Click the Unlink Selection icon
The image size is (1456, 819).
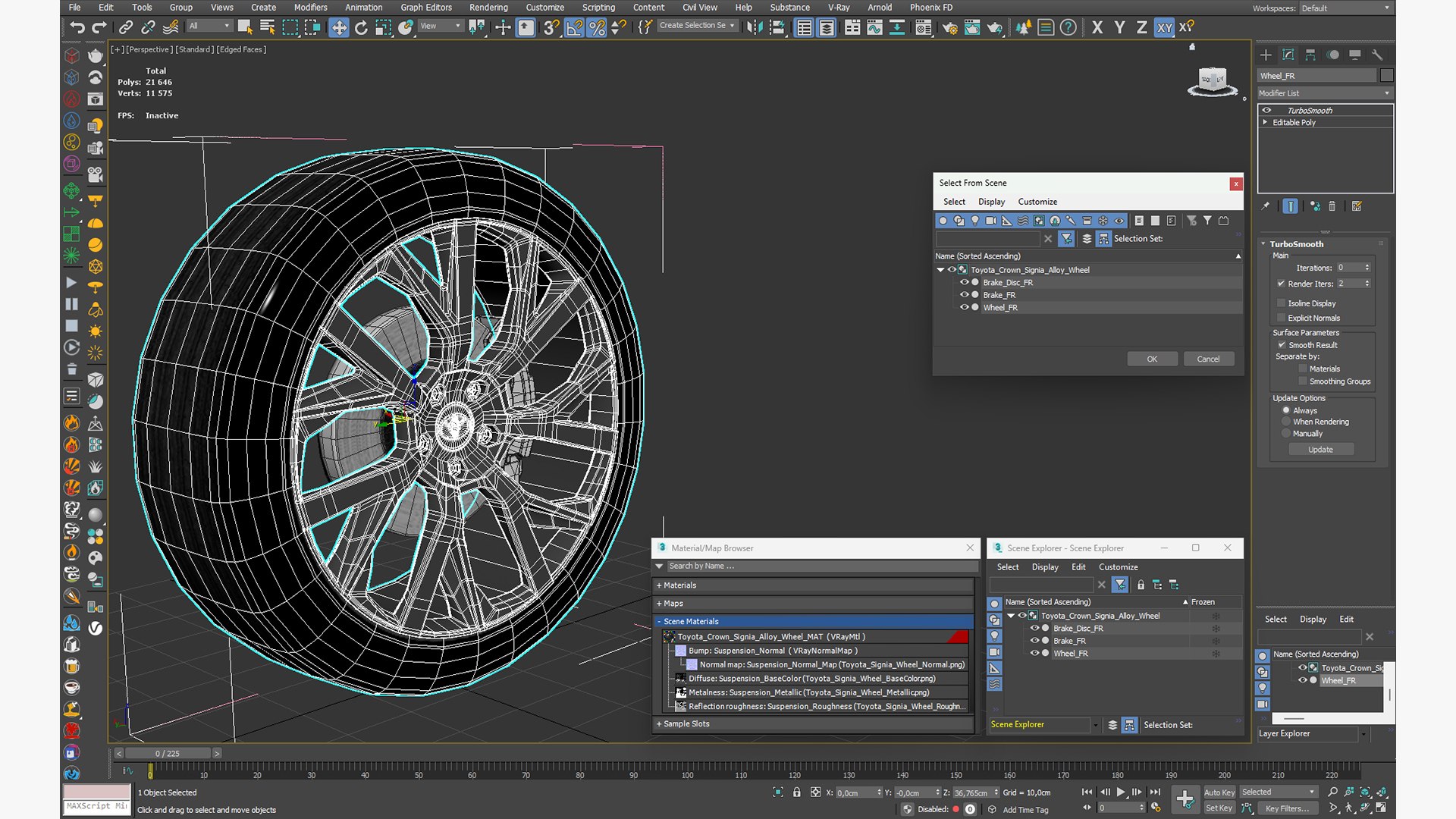click(x=148, y=28)
